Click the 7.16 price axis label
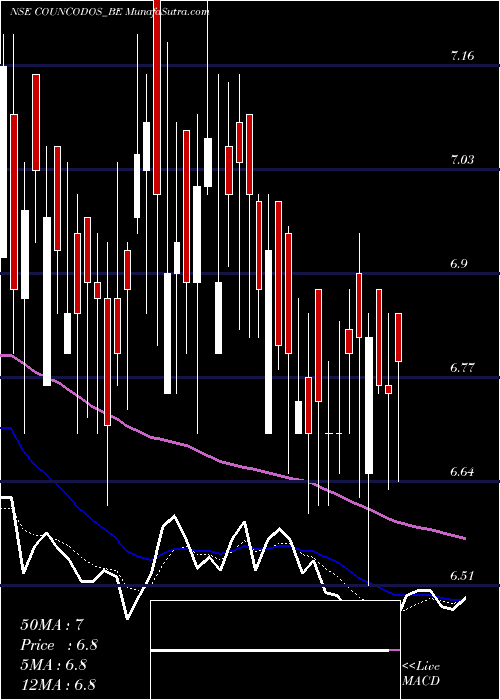This screenshot has height=700, width=500. click(462, 56)
